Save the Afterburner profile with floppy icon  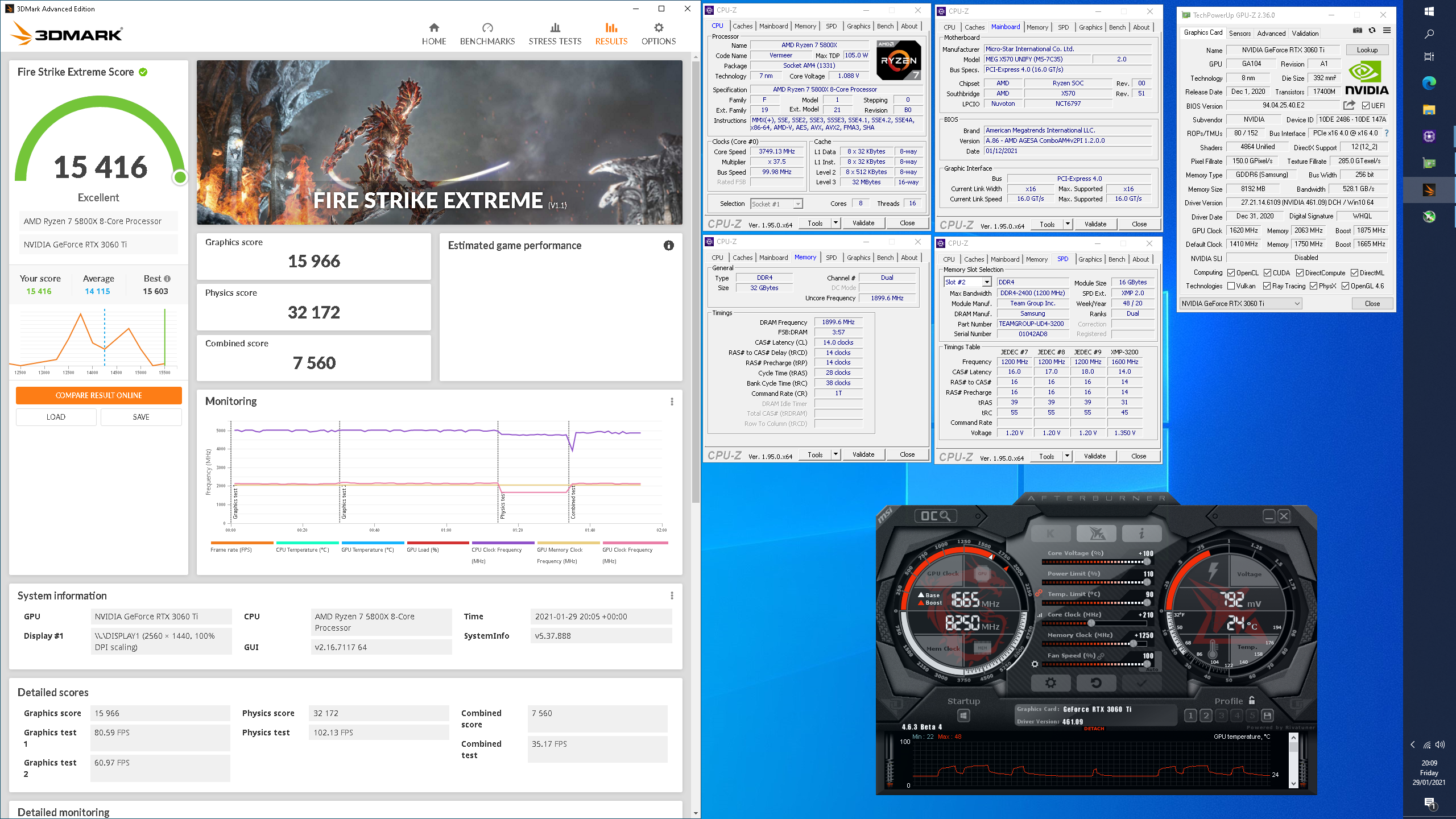[x=1267, y=715]
